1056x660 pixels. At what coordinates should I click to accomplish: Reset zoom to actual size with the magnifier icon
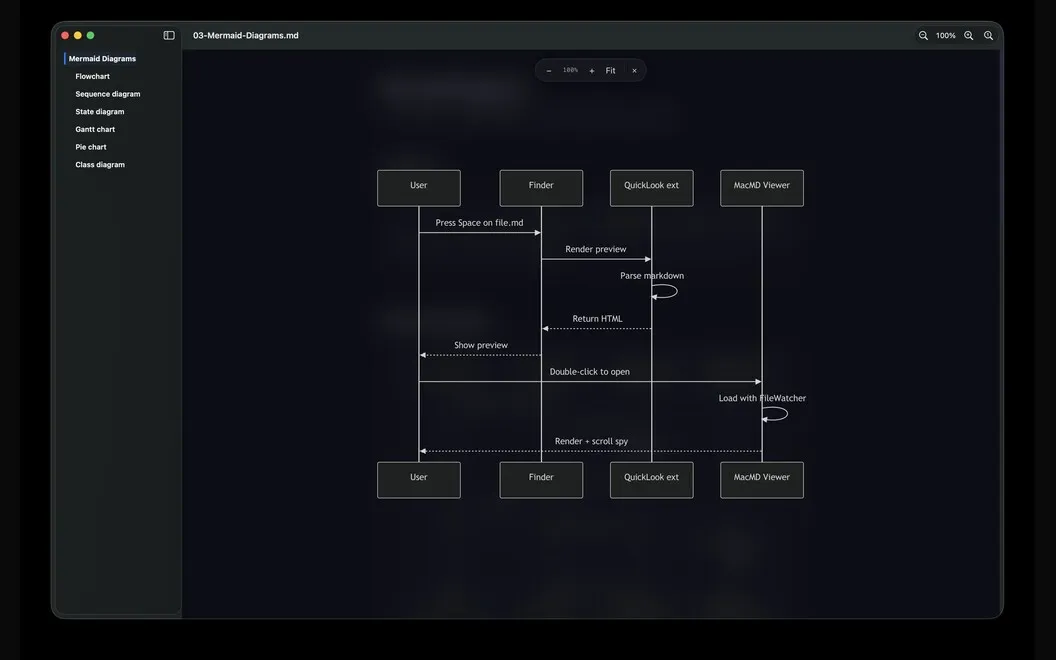(988, 36)
